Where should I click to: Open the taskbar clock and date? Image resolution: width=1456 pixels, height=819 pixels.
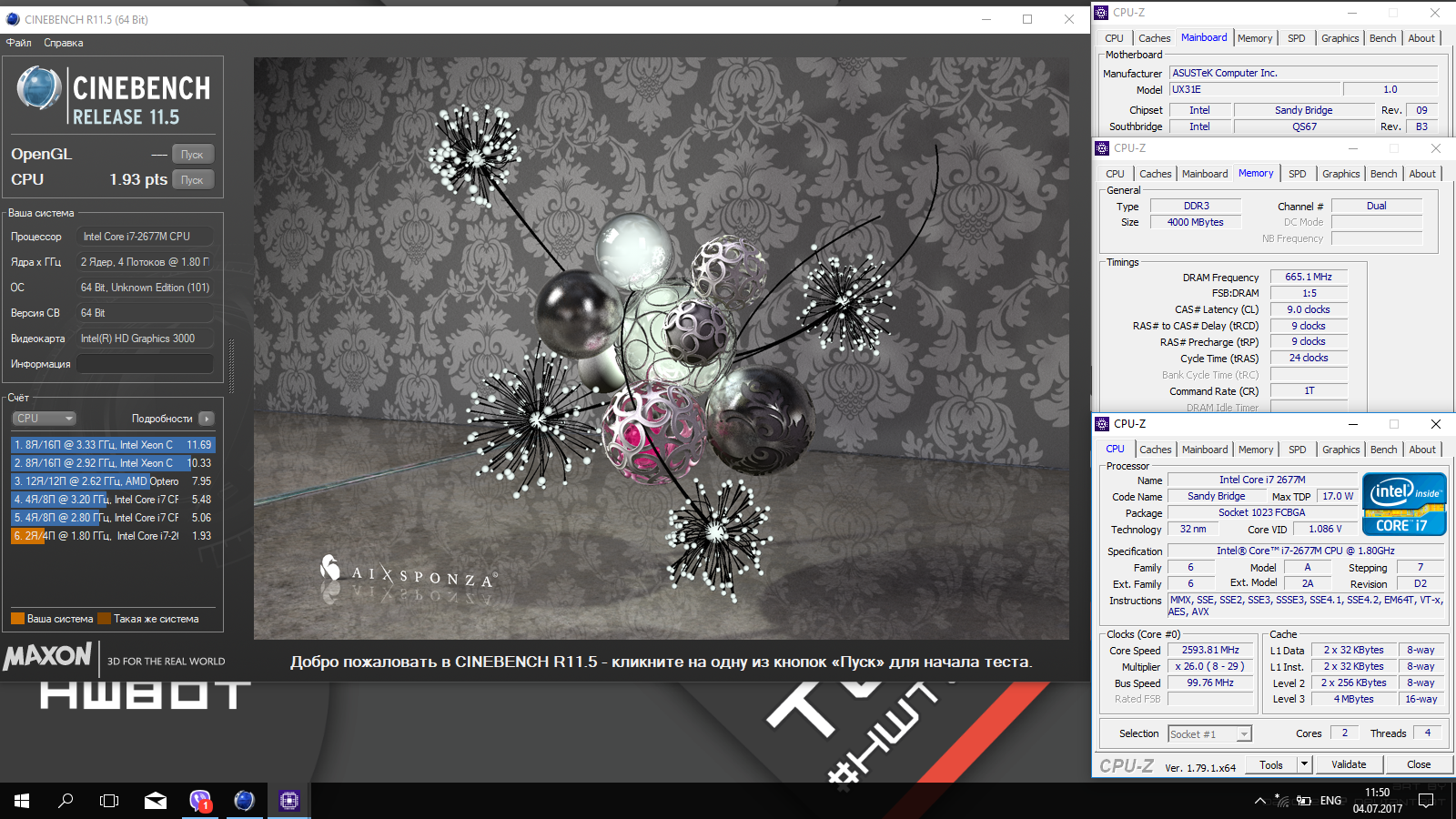[1378, 801]
